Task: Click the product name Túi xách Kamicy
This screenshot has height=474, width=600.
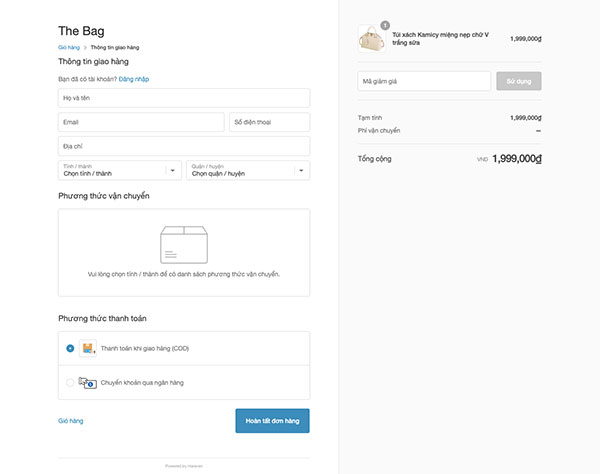Action: tap(440, 39)
